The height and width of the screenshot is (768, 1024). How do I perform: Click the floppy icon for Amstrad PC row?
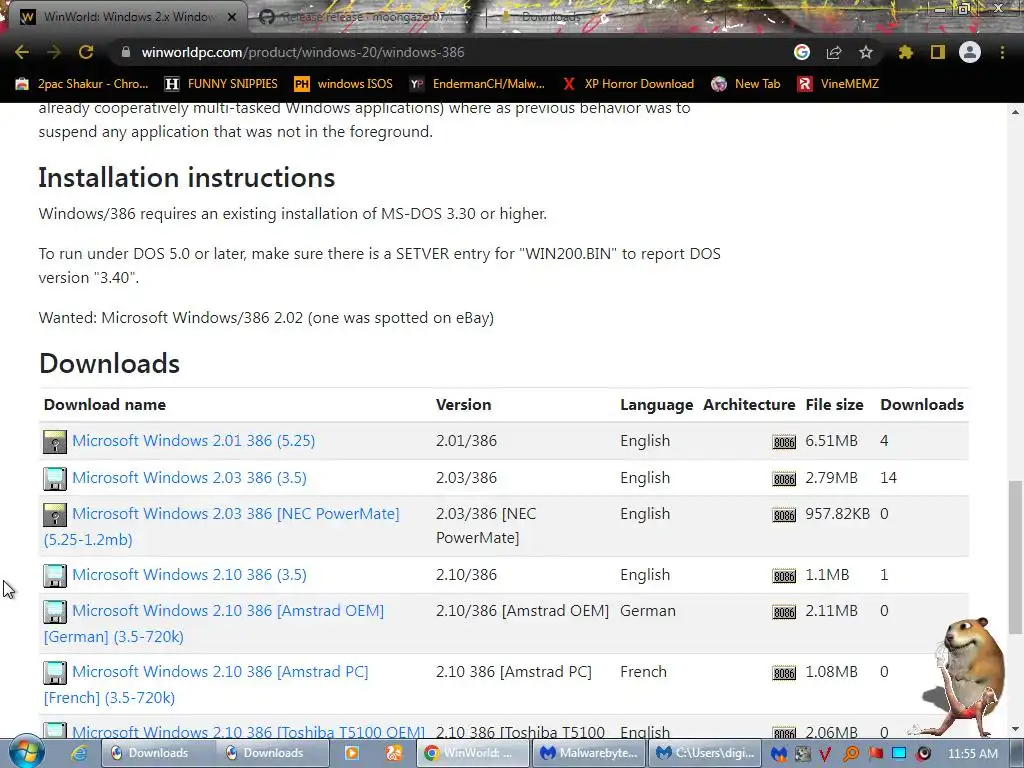tap(55, 673)
